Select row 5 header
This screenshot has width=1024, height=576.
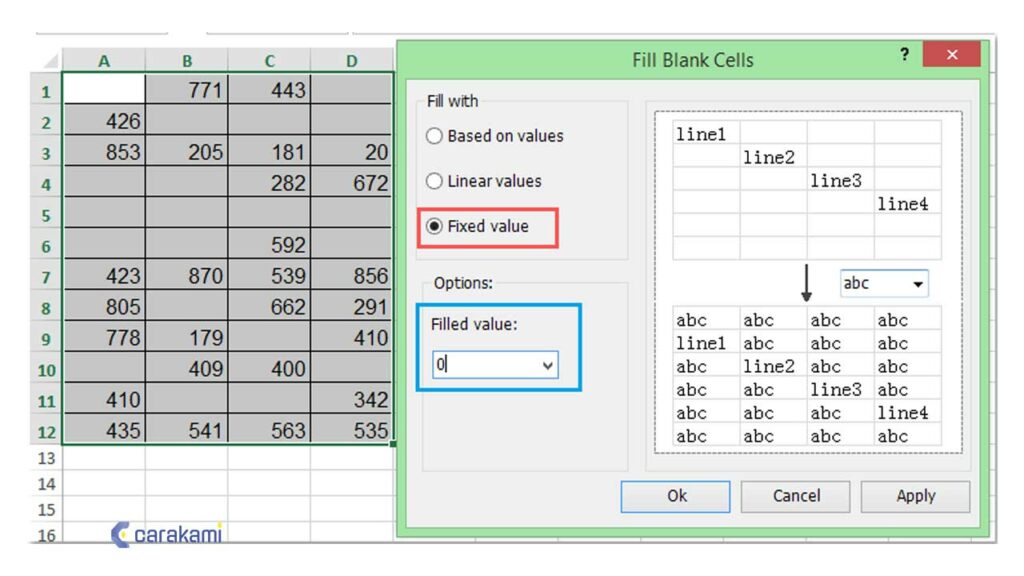(46, 215)
